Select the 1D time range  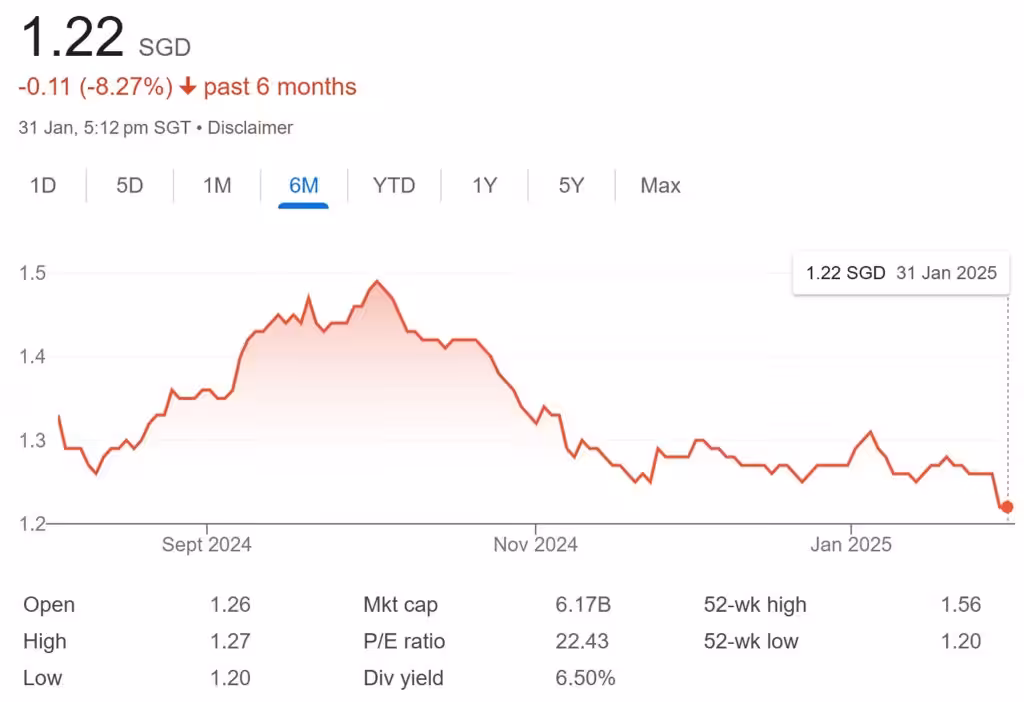[42, 185]
